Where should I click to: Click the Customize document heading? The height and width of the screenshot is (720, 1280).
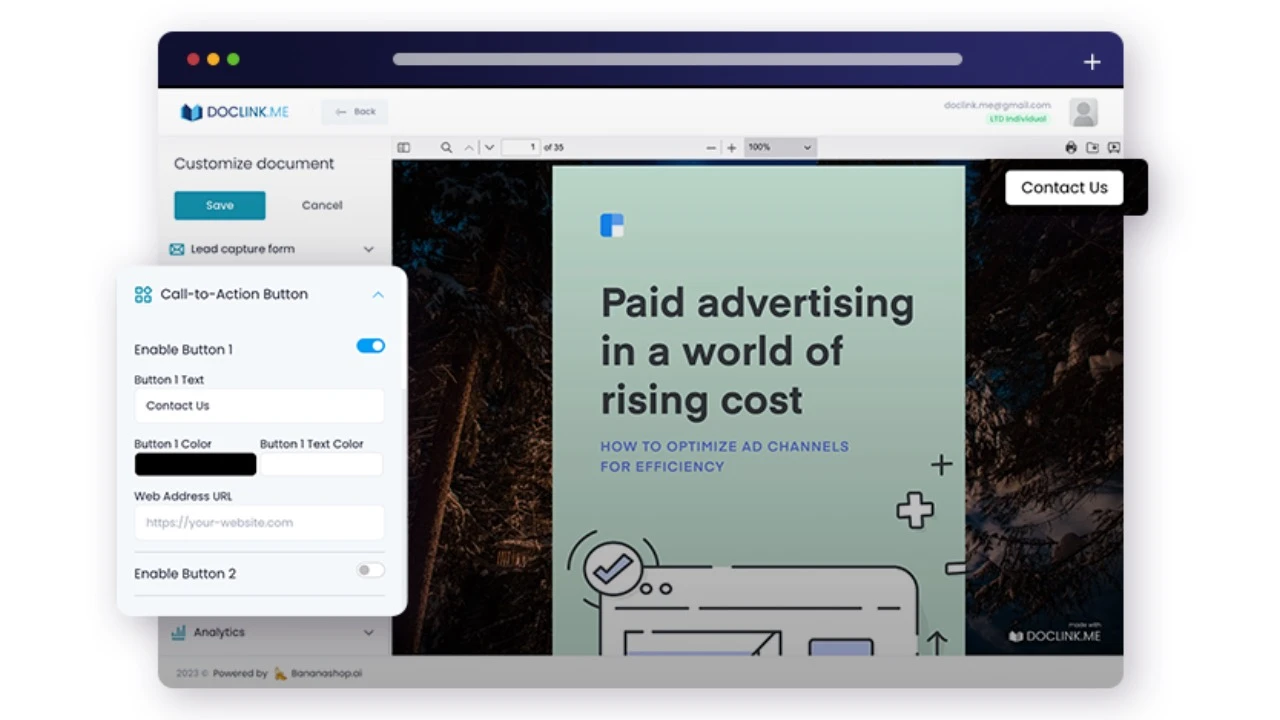click(x=254, y=164)
